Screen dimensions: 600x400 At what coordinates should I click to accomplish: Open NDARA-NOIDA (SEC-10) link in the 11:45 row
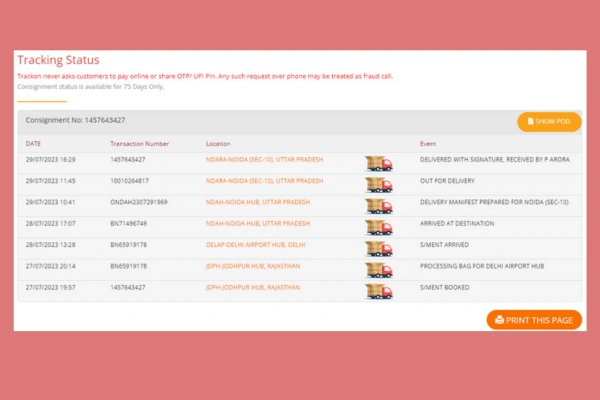(x=264, y=181)
